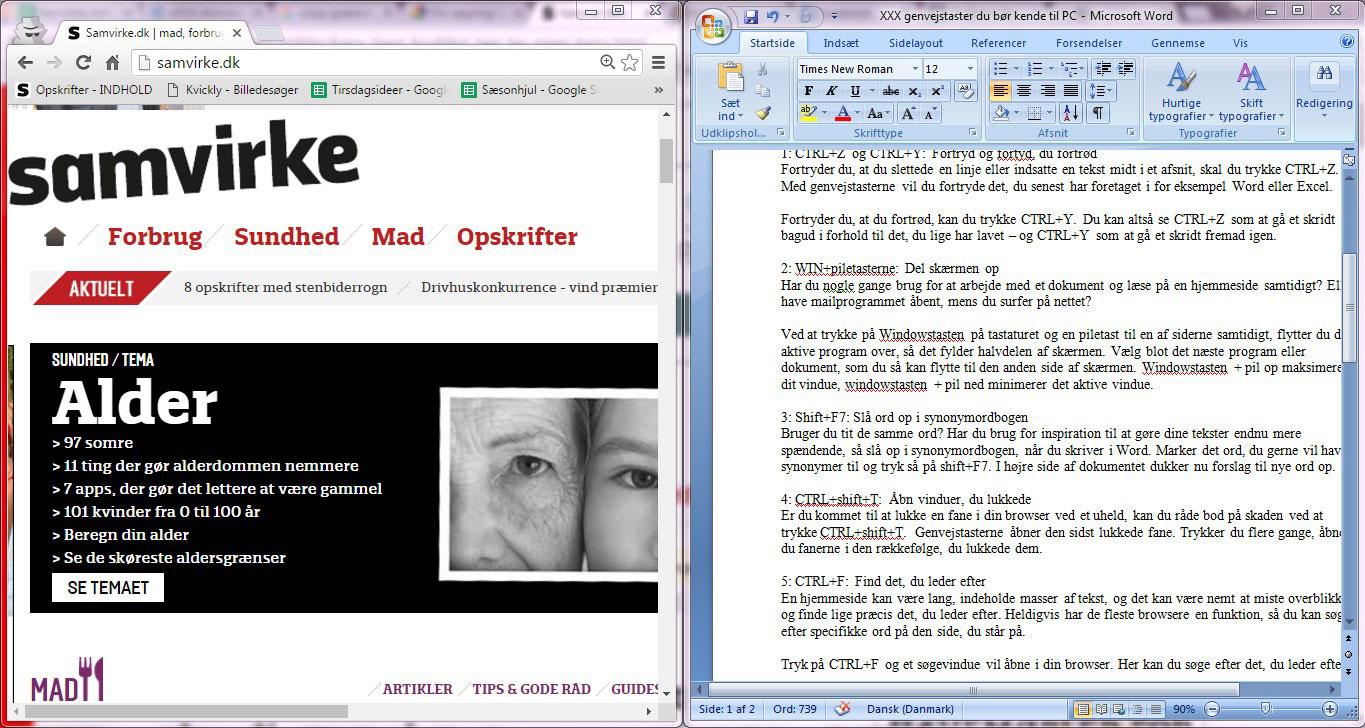The width and height of the screenshot is (1365, 728).
Task: Open the Indsæt ribbon tab
Action: (x=841, y=43)
